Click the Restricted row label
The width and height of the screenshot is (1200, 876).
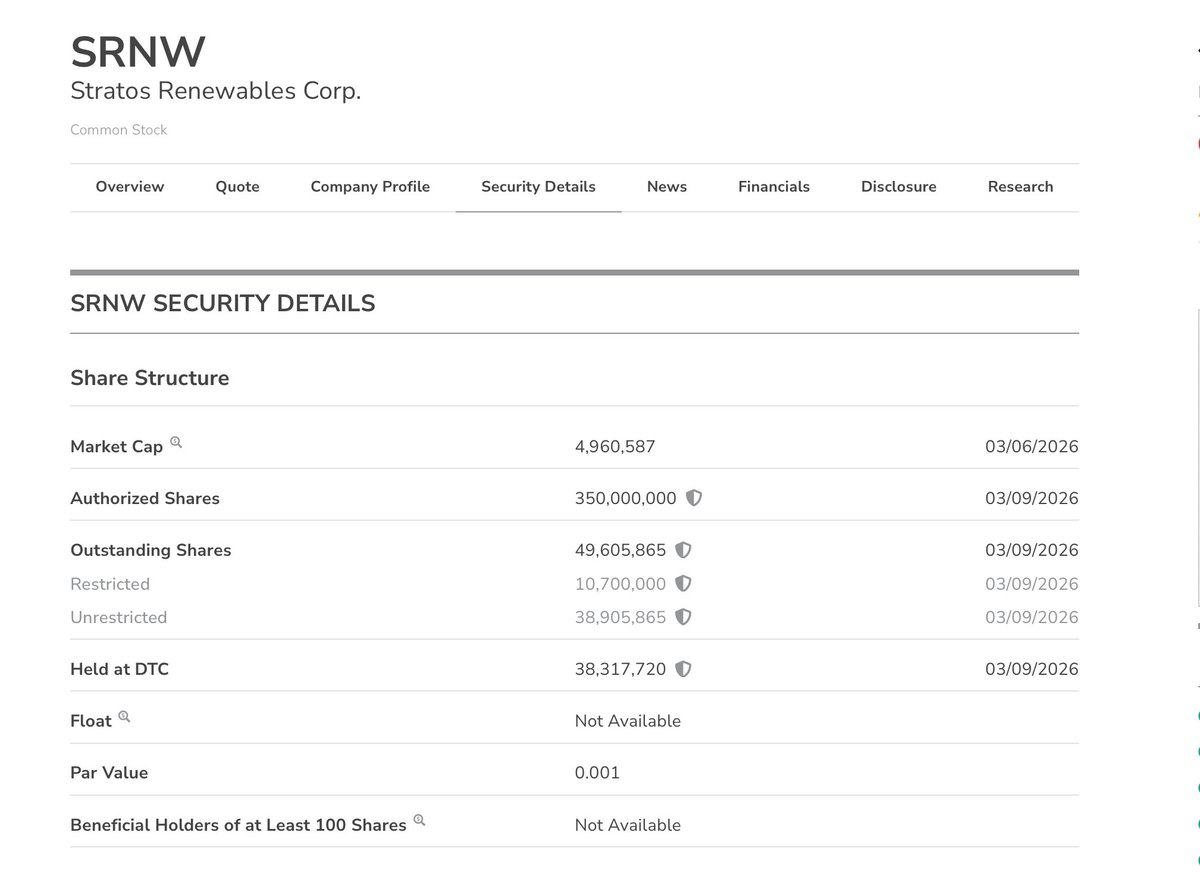coord(110,584)
